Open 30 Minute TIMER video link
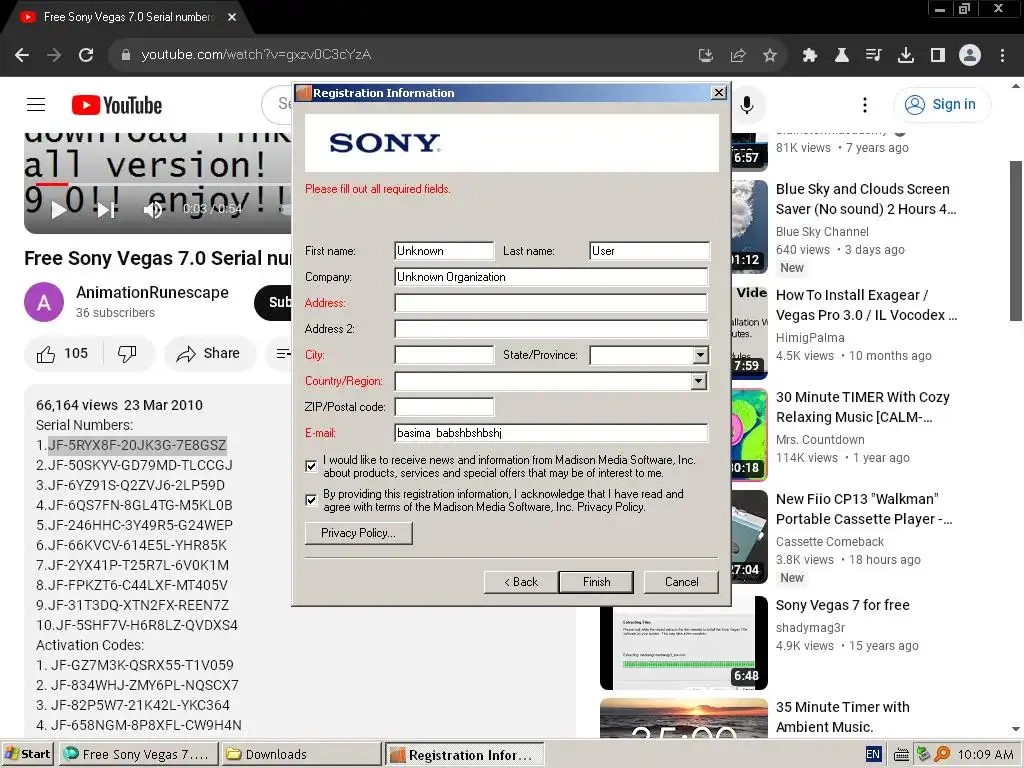 [863, 407]
